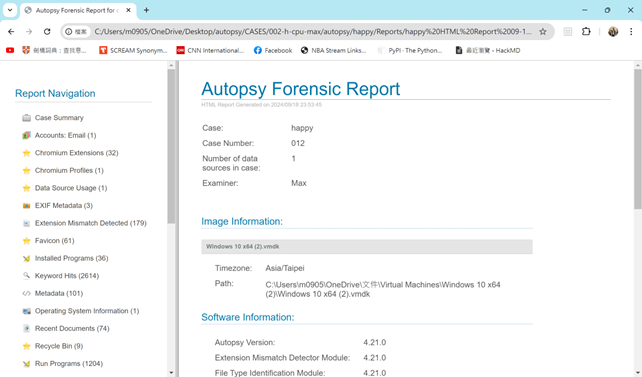Open the Facebook bookmark
642x377 pixels.
[273, 50]
